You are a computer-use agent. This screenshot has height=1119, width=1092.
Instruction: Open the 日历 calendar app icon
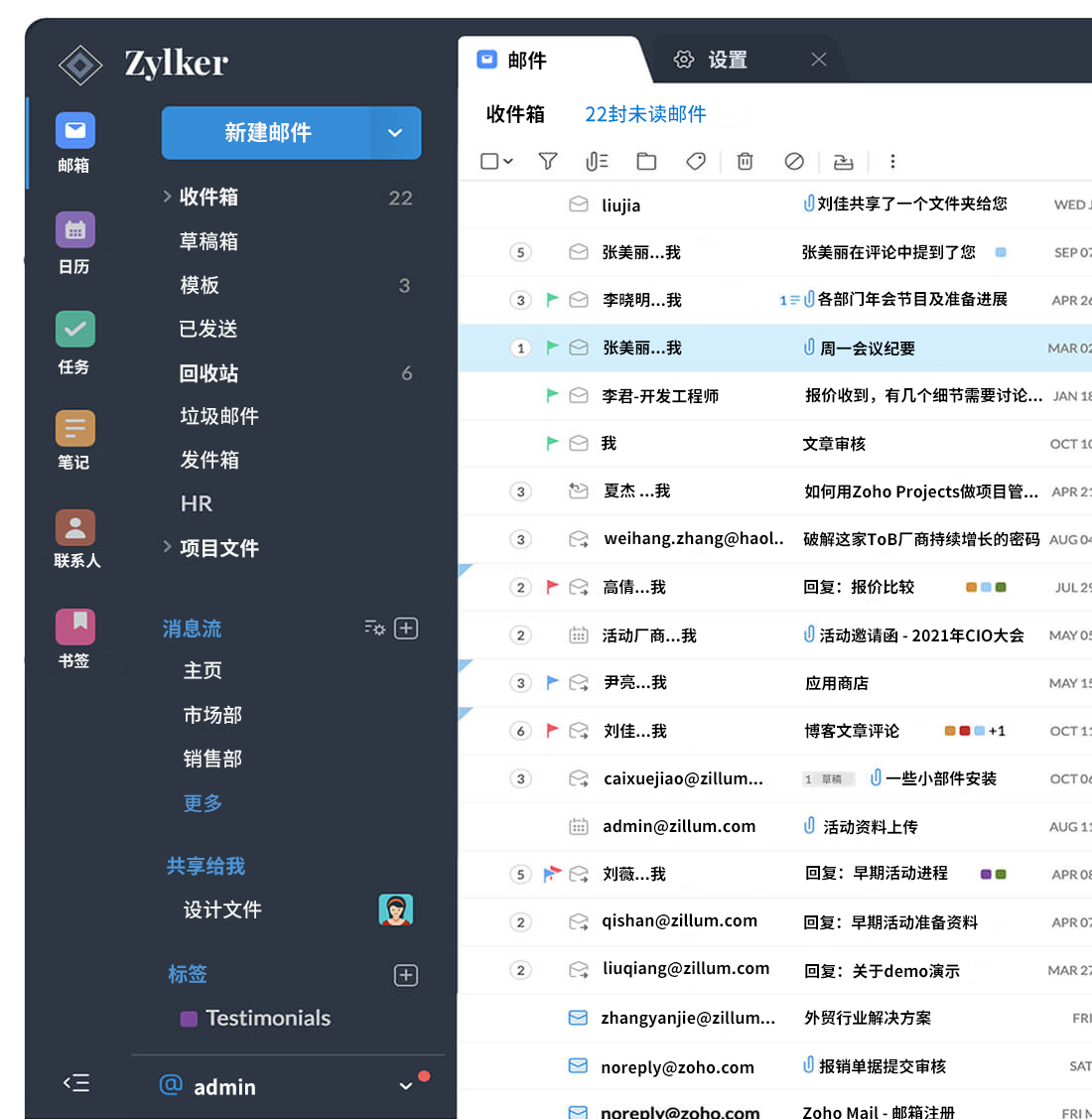tap(74, 230)
